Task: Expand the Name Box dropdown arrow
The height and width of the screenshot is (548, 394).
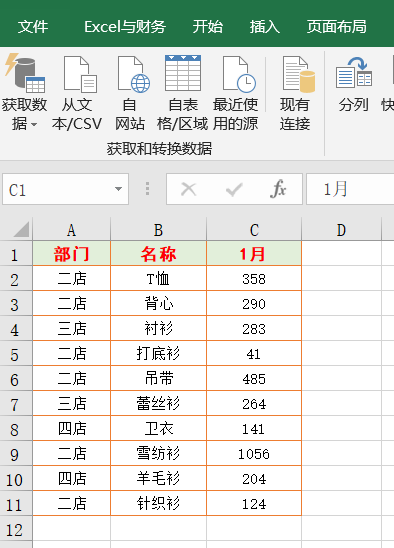Action: (119, 189)
